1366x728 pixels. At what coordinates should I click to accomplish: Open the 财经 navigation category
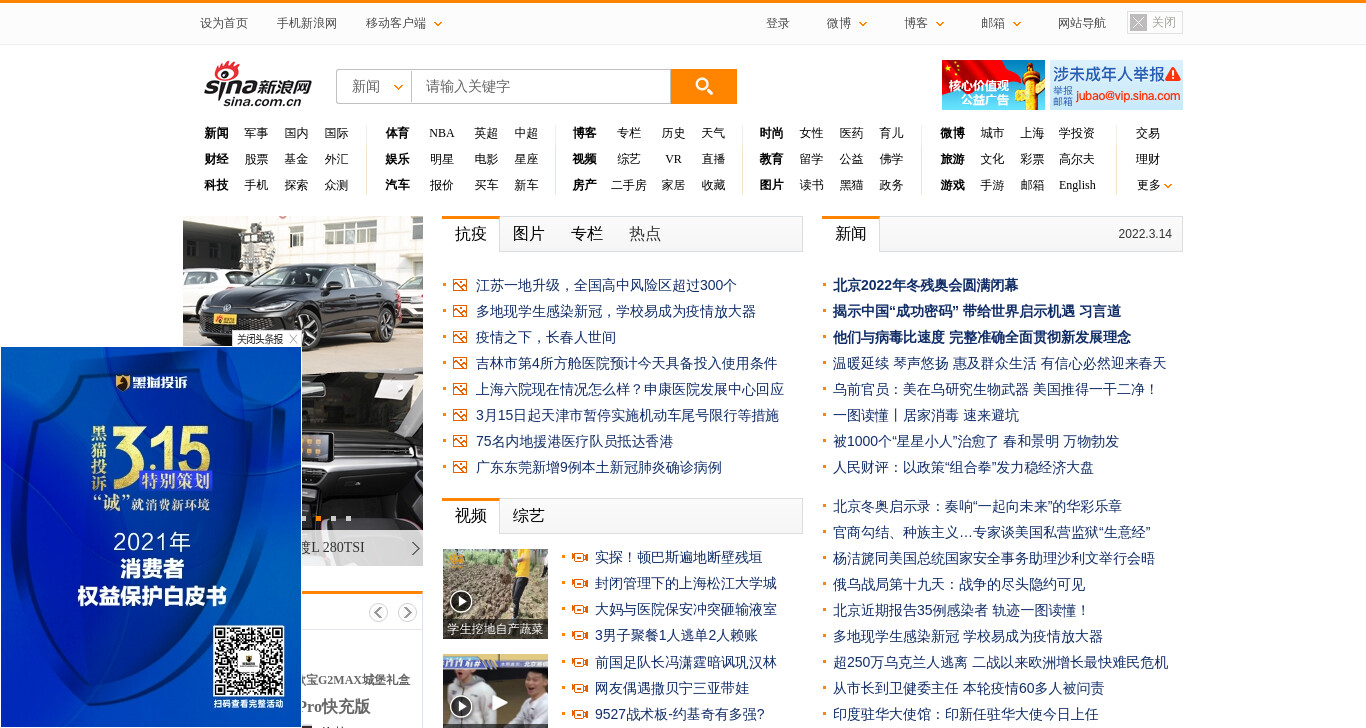[216, 159]
